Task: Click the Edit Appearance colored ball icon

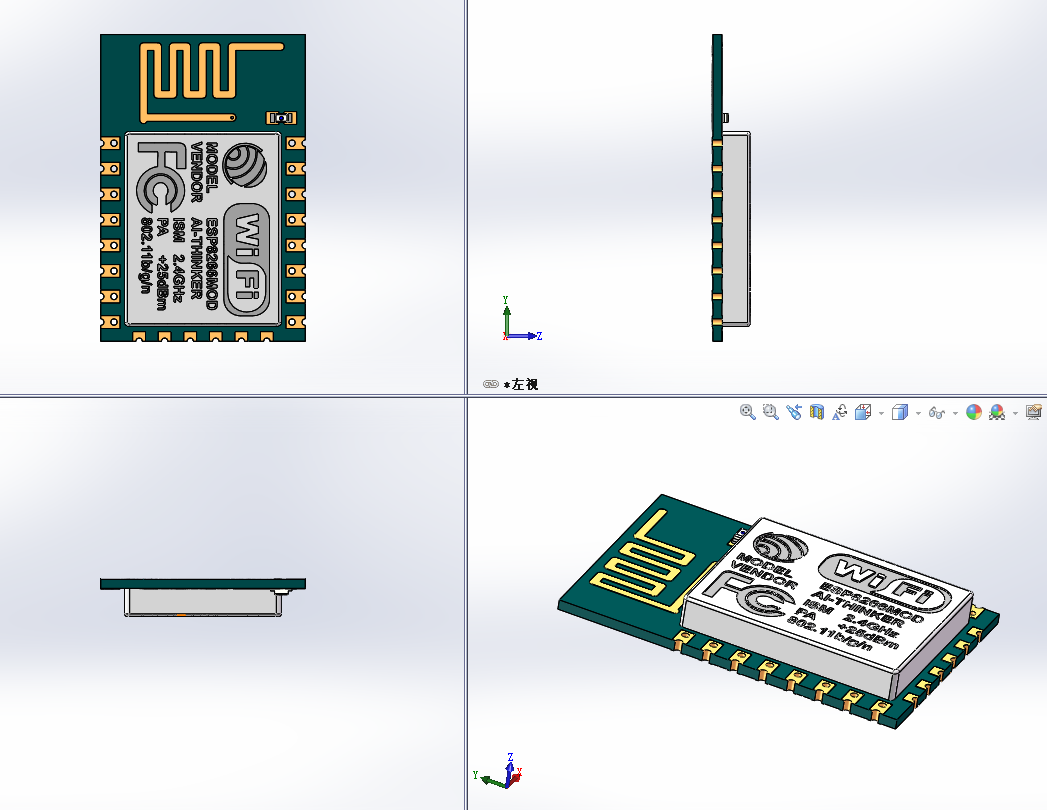Action: [974, 412]
